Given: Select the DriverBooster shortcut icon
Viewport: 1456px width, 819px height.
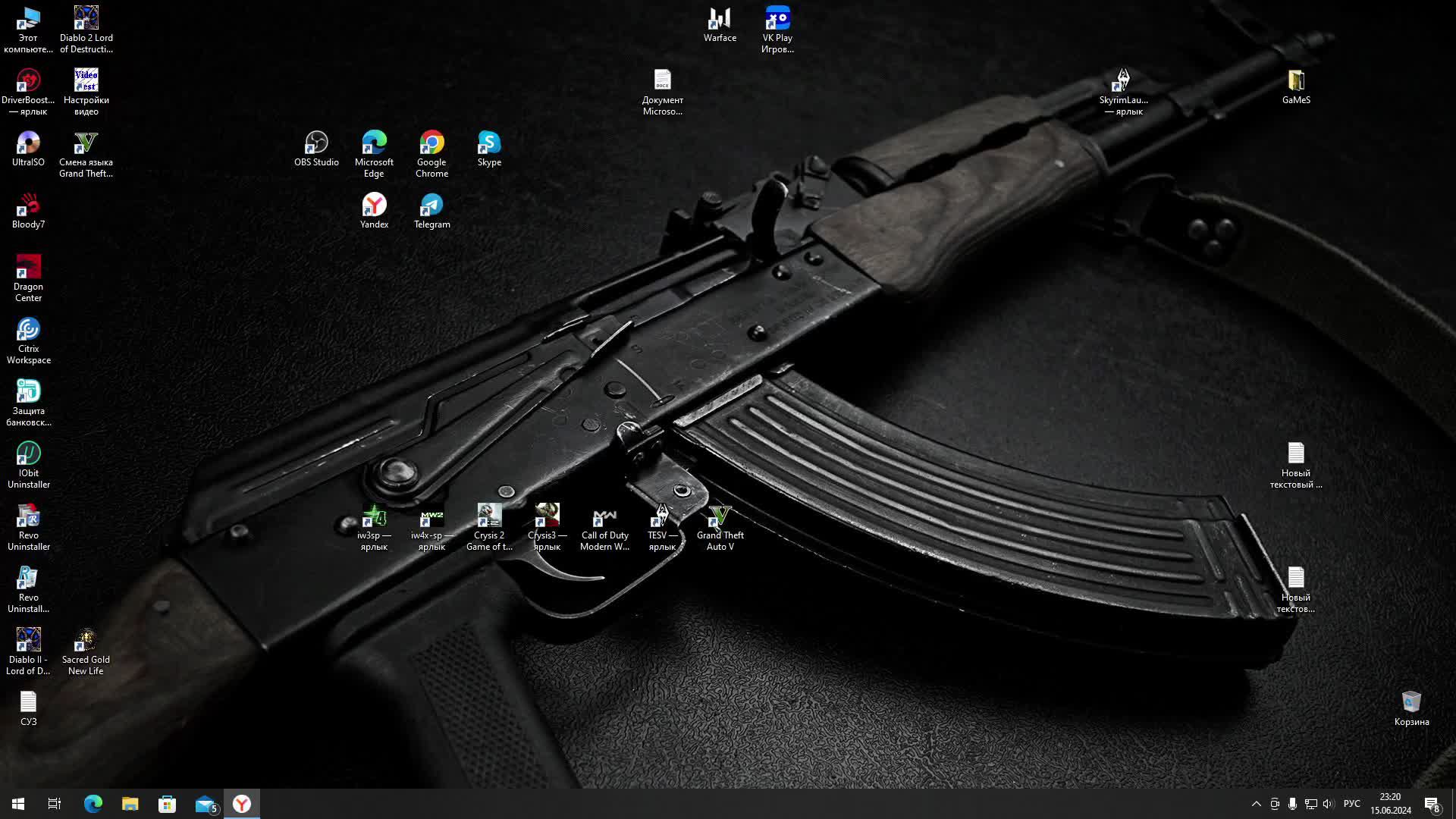Looking at the screenshot, I should [28, 93].
